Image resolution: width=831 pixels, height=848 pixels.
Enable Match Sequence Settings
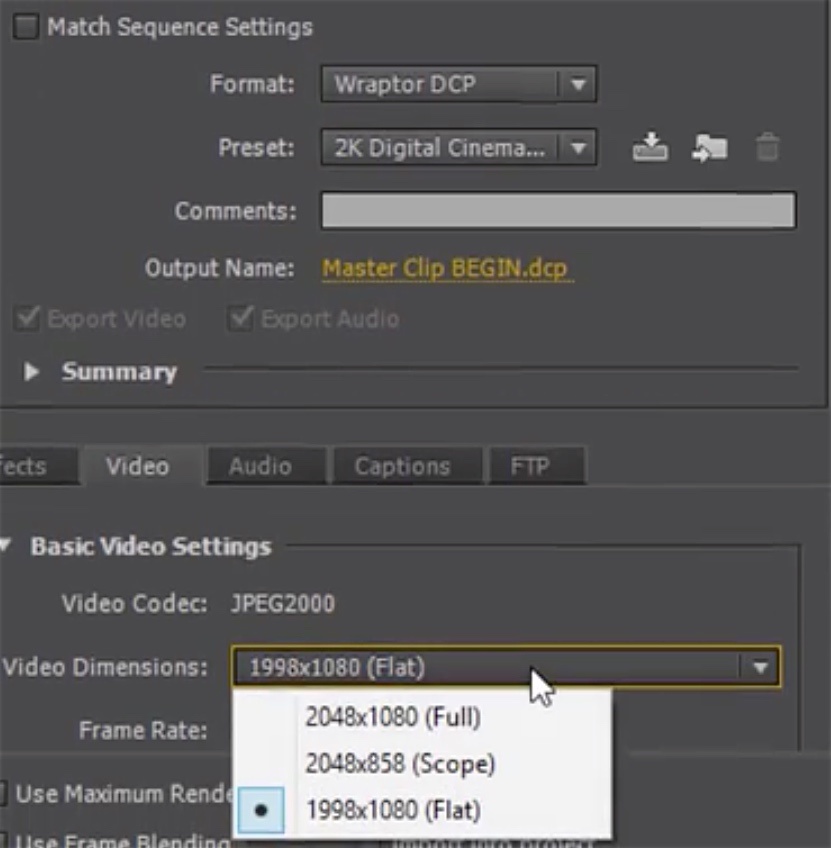point(26,30)
